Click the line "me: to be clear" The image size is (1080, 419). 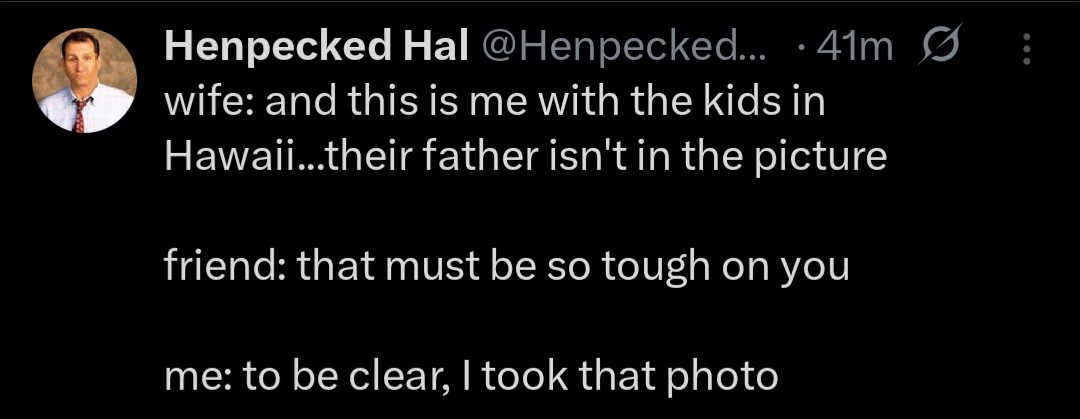tap(470, 375)
